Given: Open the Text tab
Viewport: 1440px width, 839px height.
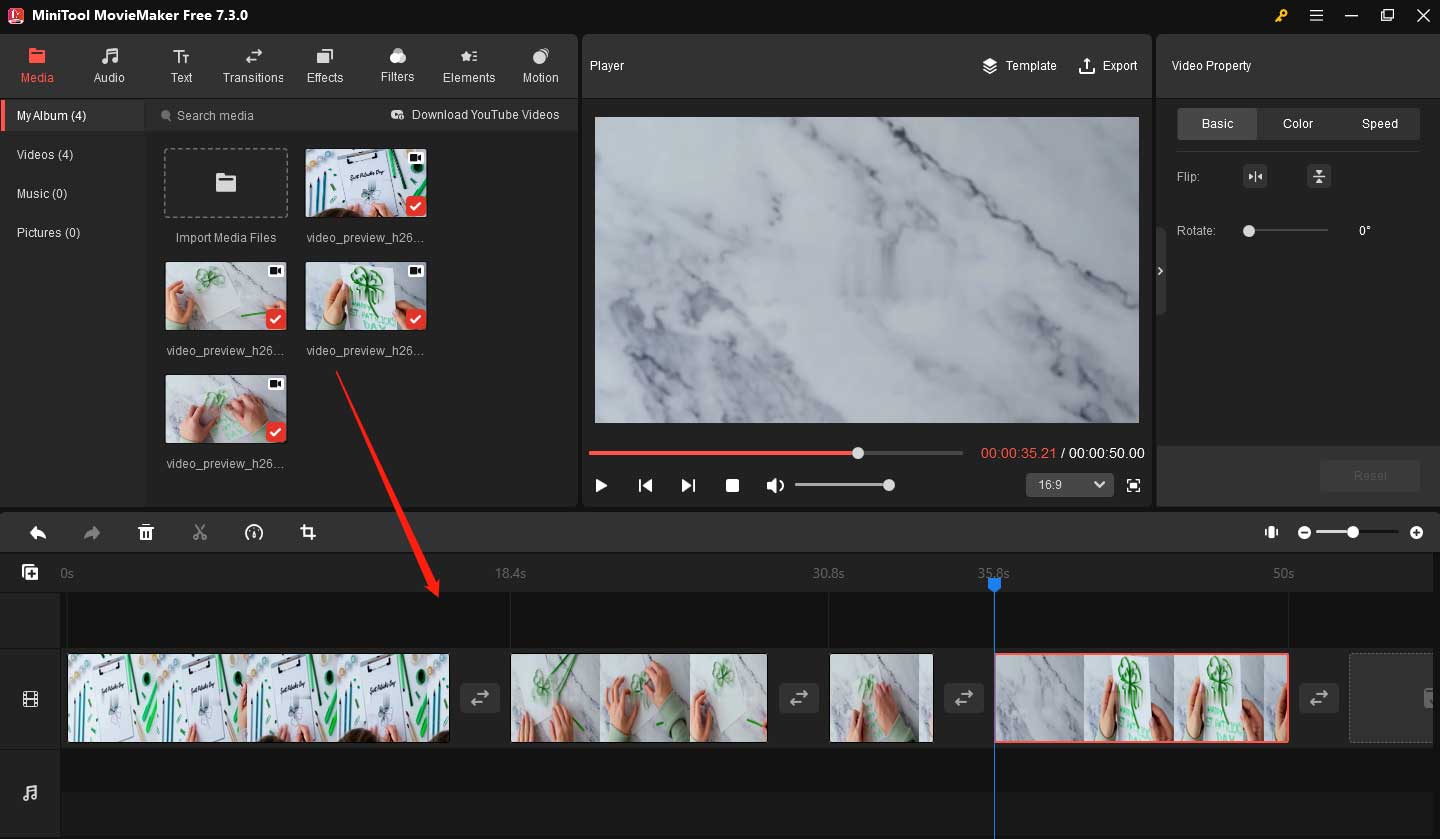Looking at the screenshot, I should pos(181,65).
